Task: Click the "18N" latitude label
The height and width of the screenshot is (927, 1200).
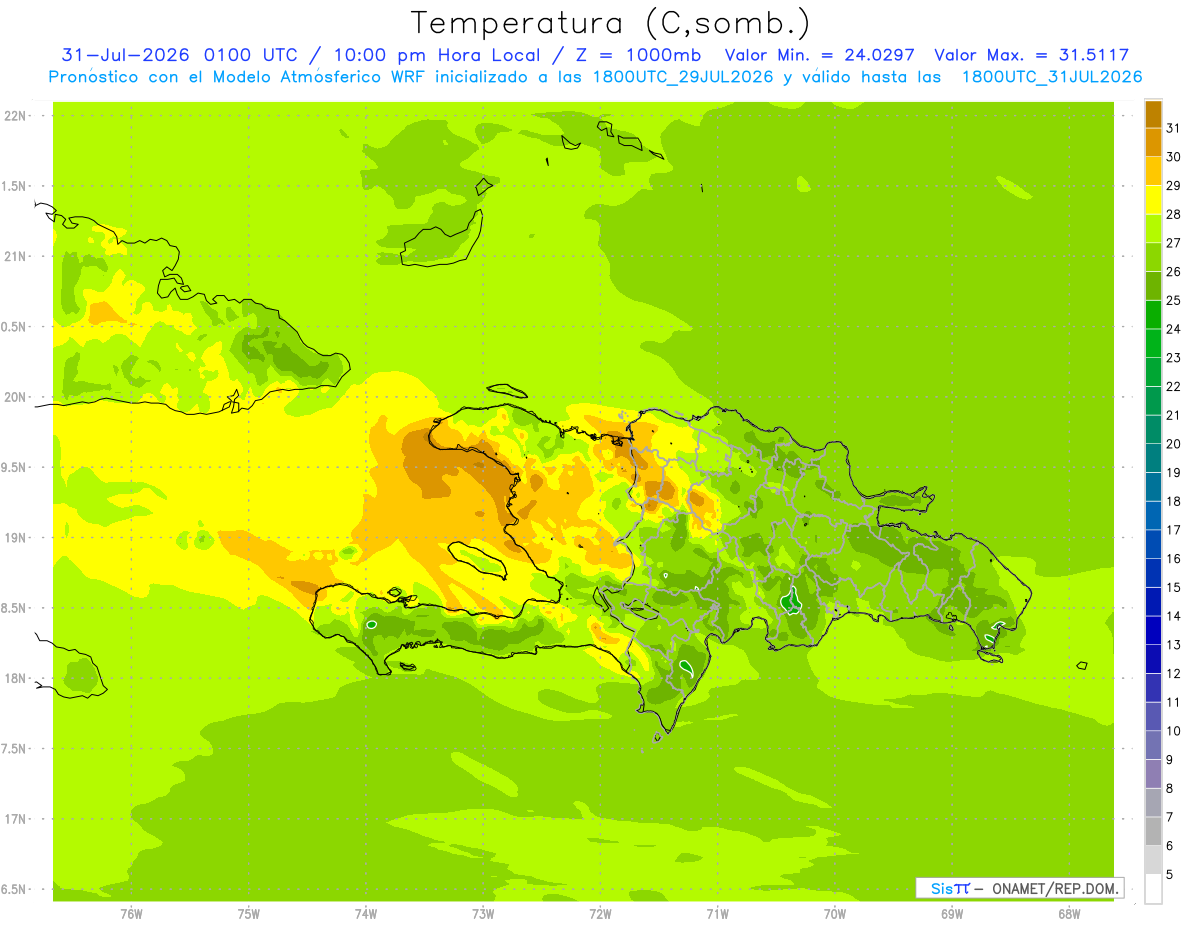Action: [15, 679]
